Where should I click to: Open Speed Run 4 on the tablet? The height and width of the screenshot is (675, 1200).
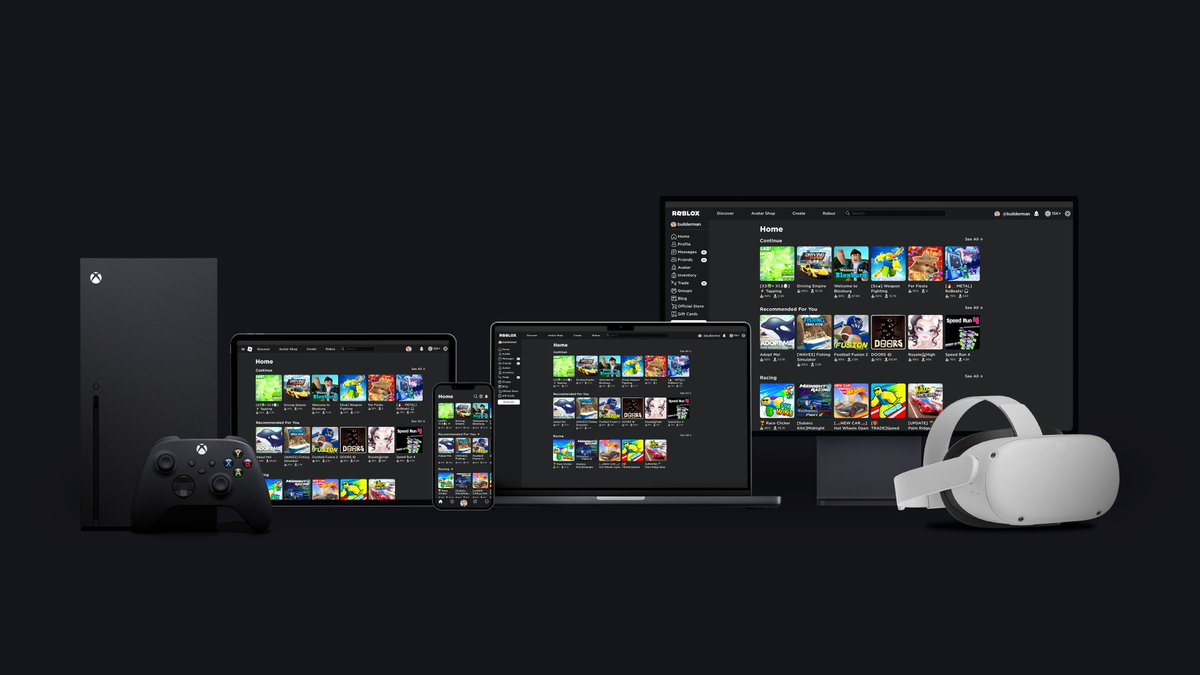click(x=408, y=440)
